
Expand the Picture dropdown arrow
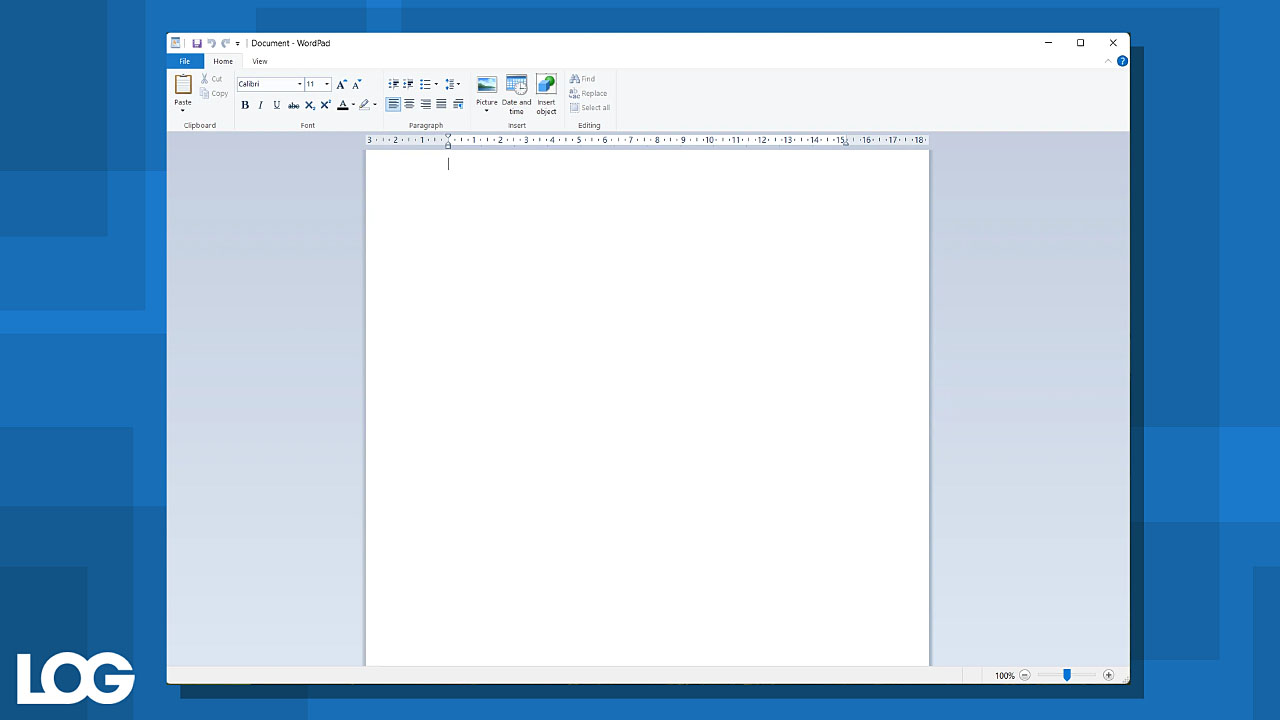[x=487, y=110]
